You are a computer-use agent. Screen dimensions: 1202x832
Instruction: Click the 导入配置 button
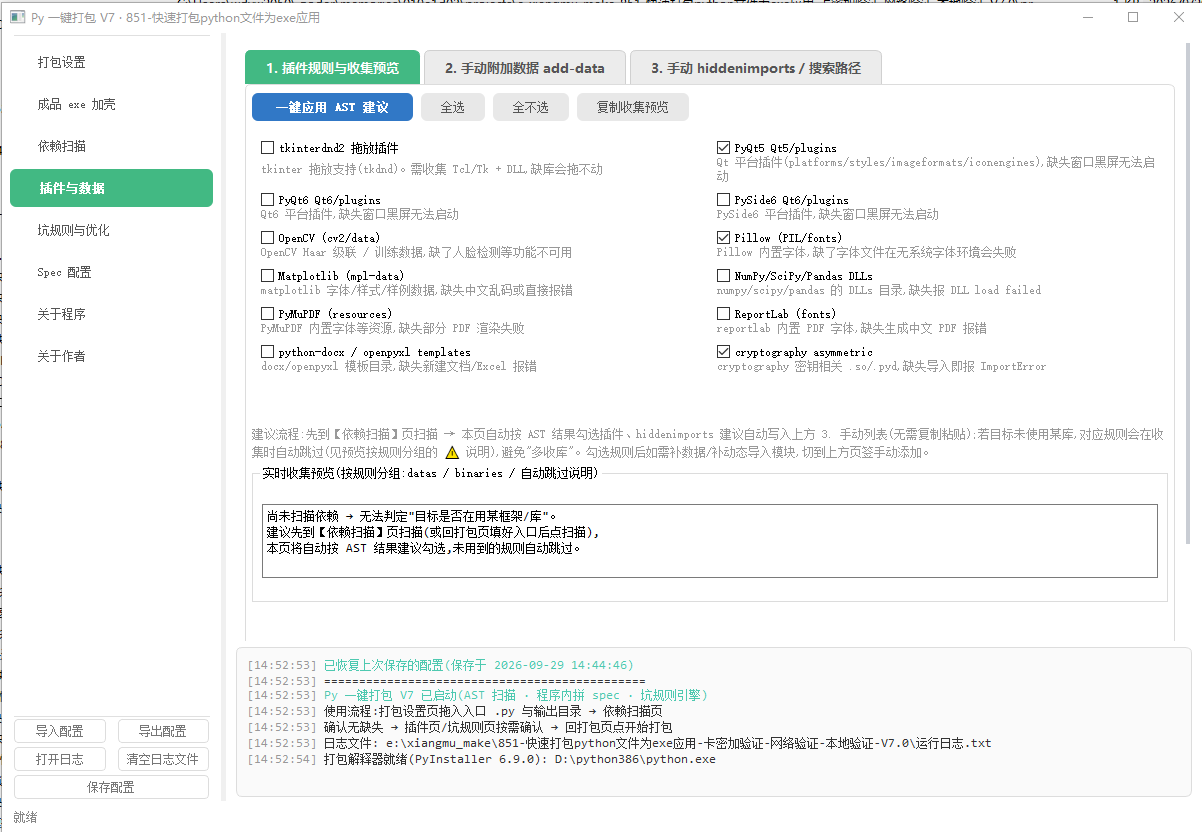click(60, 731)
